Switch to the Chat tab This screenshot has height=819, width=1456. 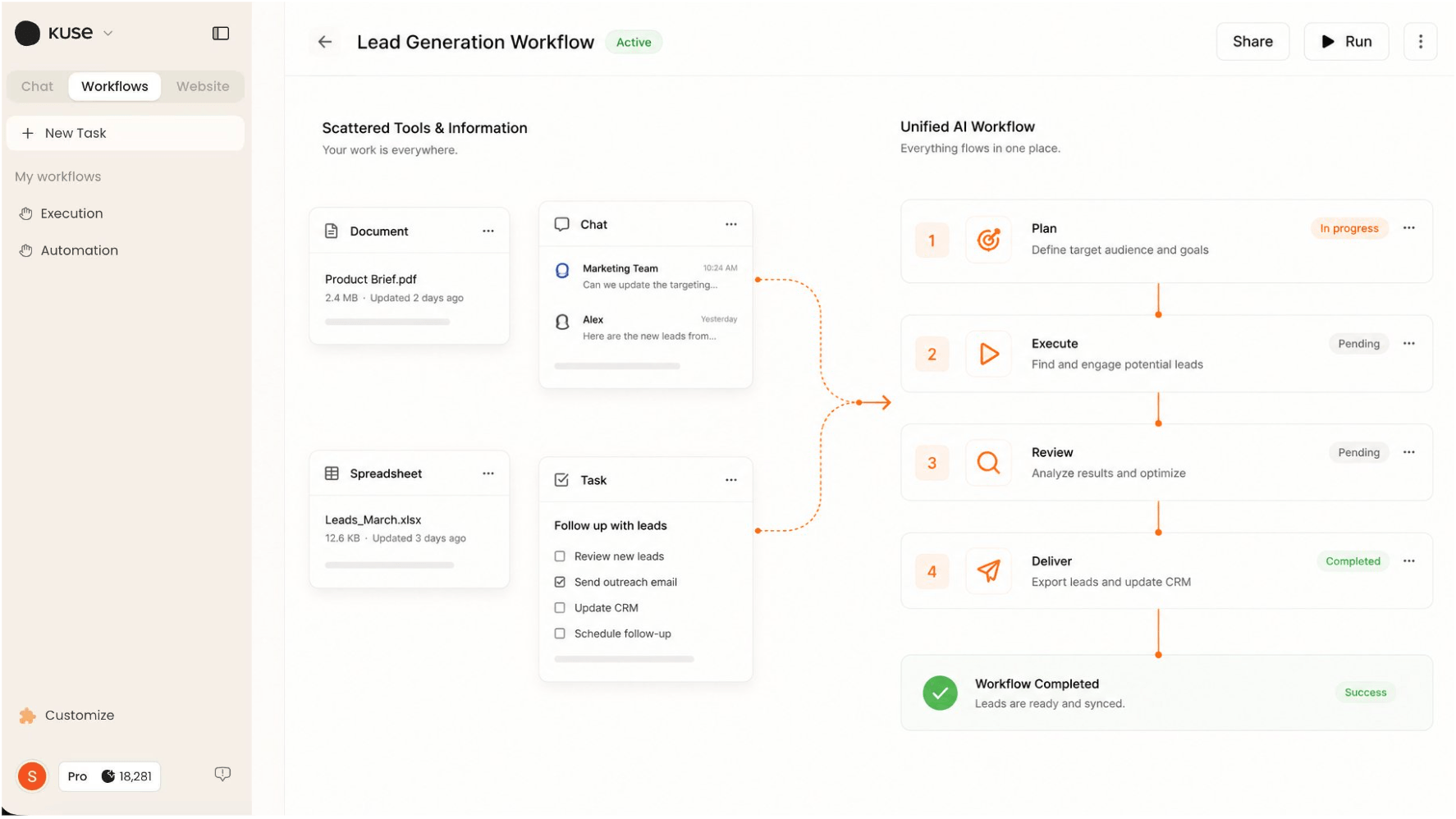point(37,86)
